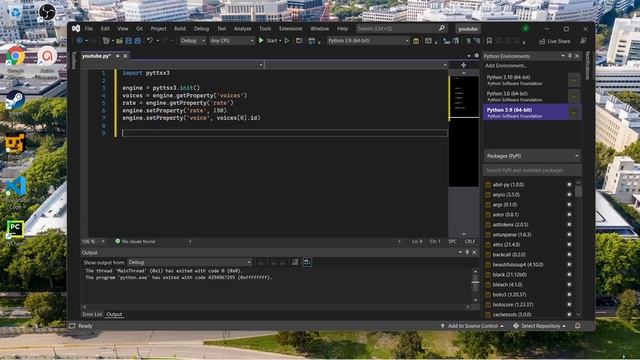Open the editor right member navigation dropdown
This screenshot has width=640, height=360.
pos(356,65)
